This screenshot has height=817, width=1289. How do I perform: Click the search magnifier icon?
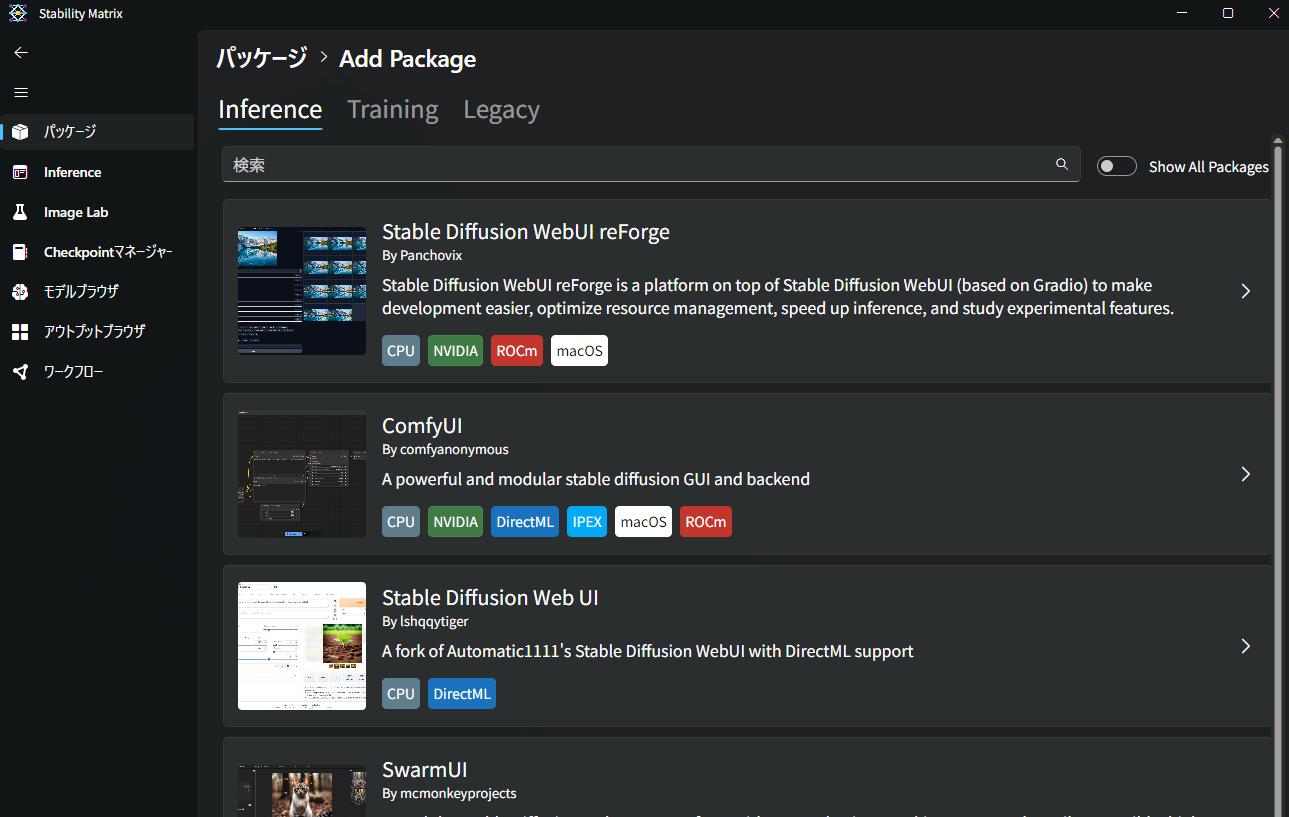coord(1062,164)
